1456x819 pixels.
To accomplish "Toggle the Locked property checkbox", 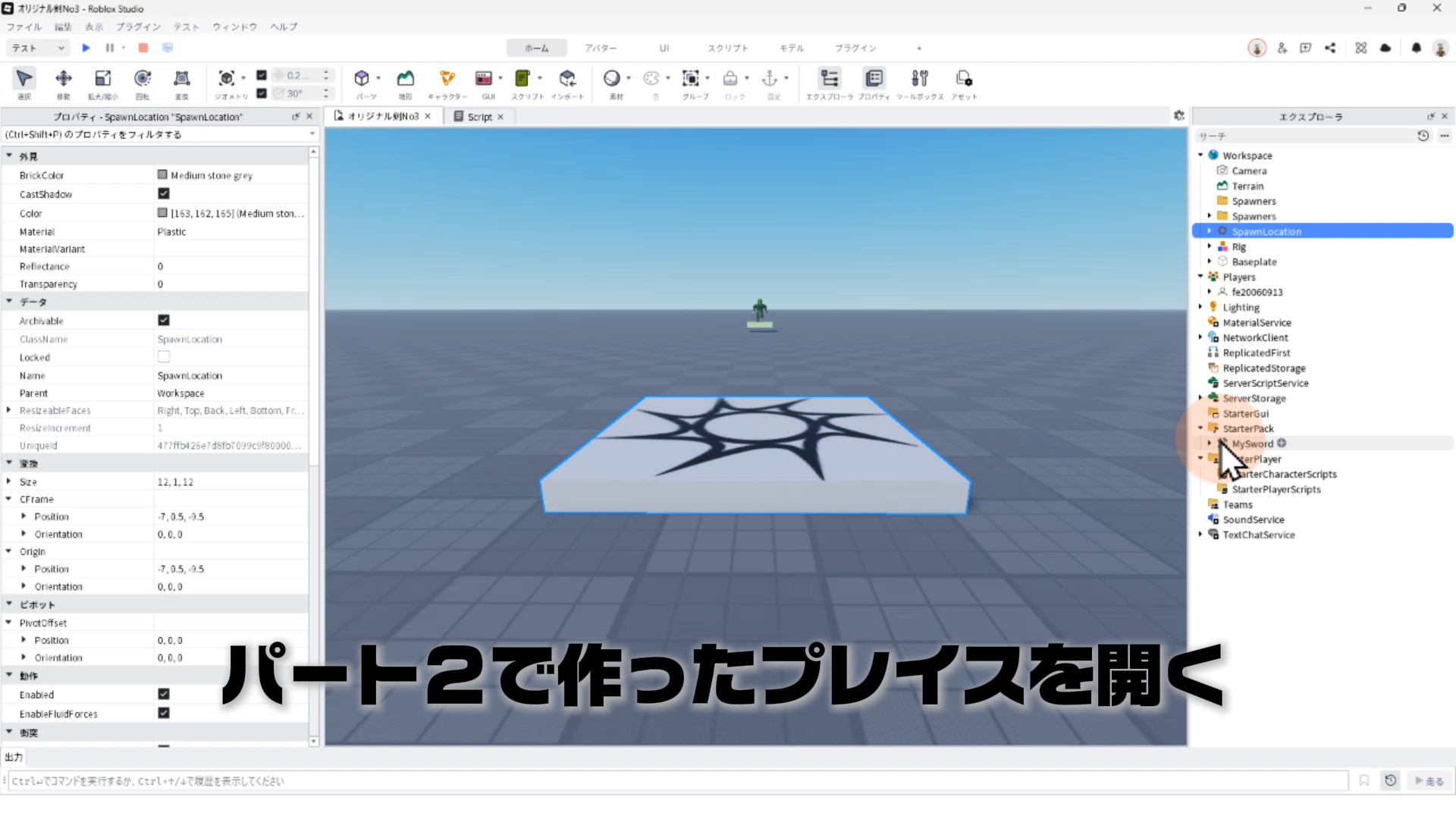I will pyautogui.click(x=164, y=357).
